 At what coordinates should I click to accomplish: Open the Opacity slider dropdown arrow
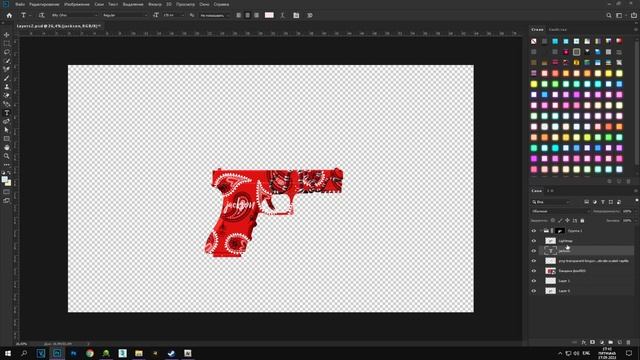coord(635,211)
